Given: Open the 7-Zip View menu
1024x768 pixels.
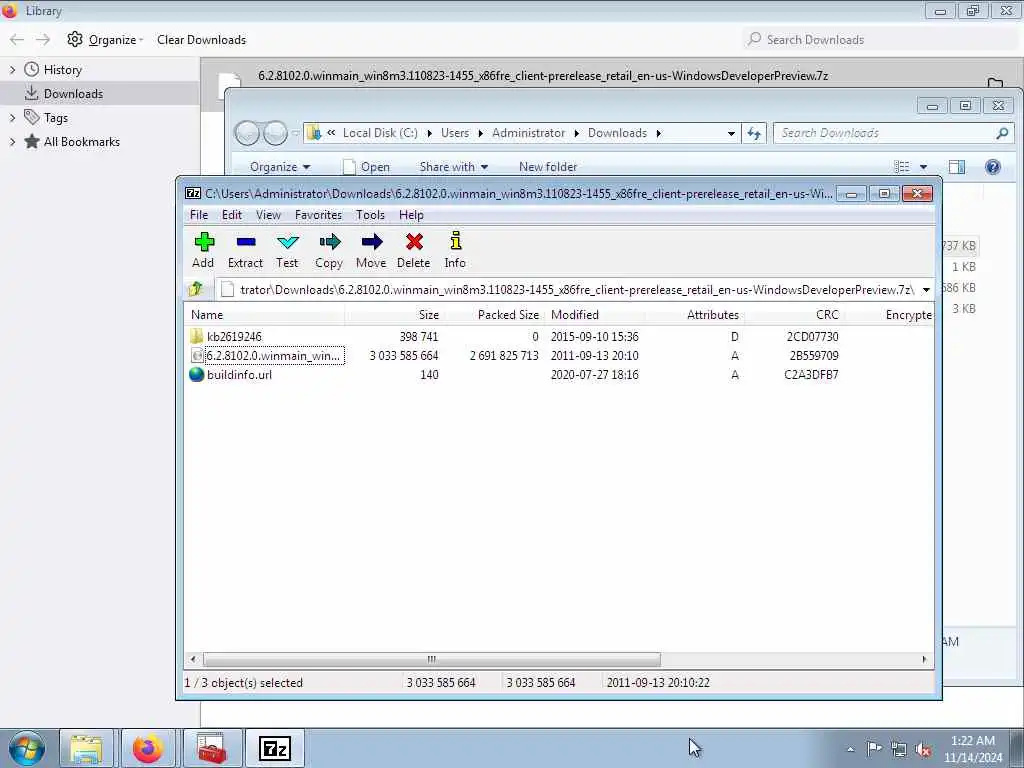Looking at the screenshot, I should (x=268, y=215).
